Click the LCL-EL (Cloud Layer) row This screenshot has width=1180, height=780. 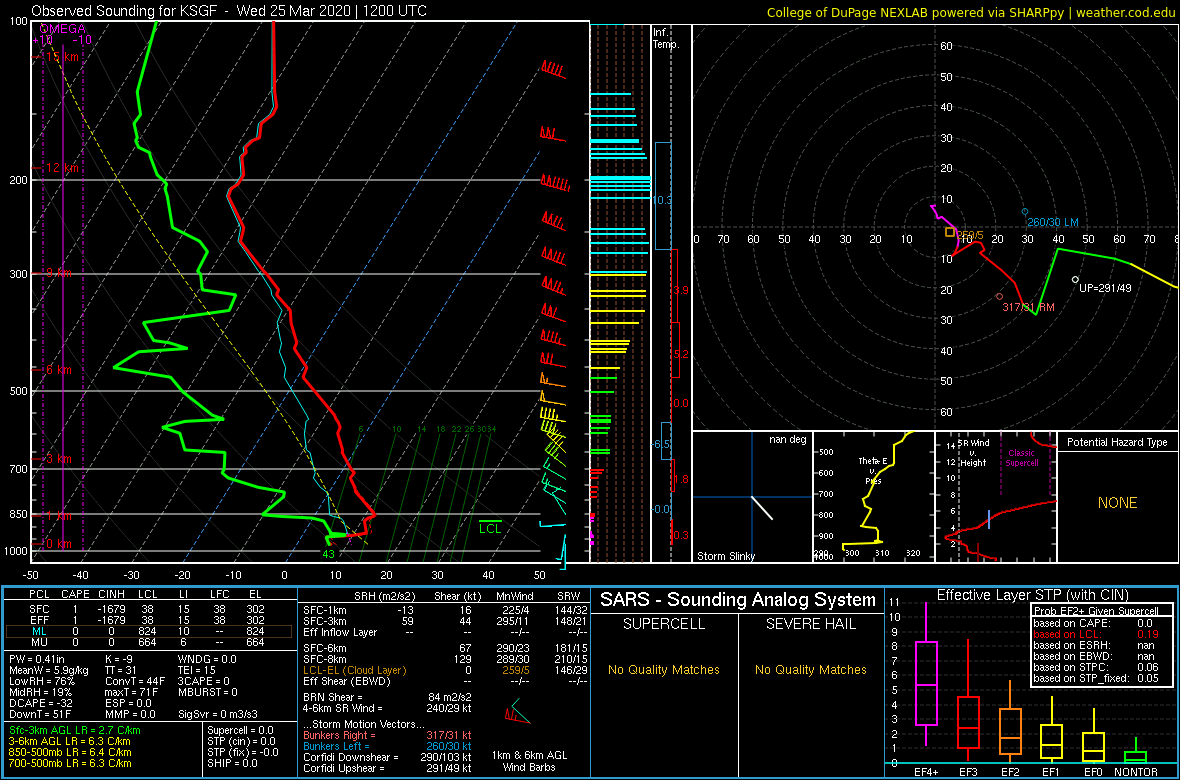pos(444,669)
